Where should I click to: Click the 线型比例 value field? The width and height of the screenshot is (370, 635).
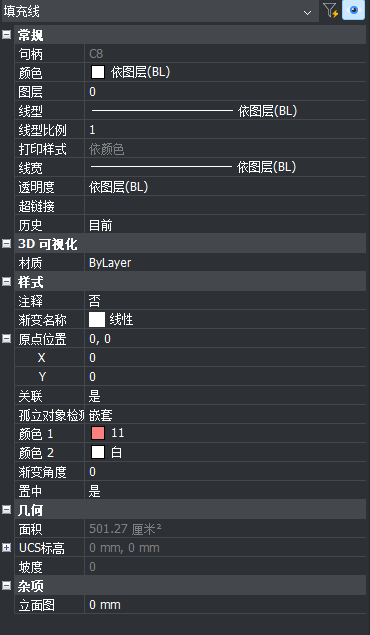pyautogui.click(x=225, y=130)
